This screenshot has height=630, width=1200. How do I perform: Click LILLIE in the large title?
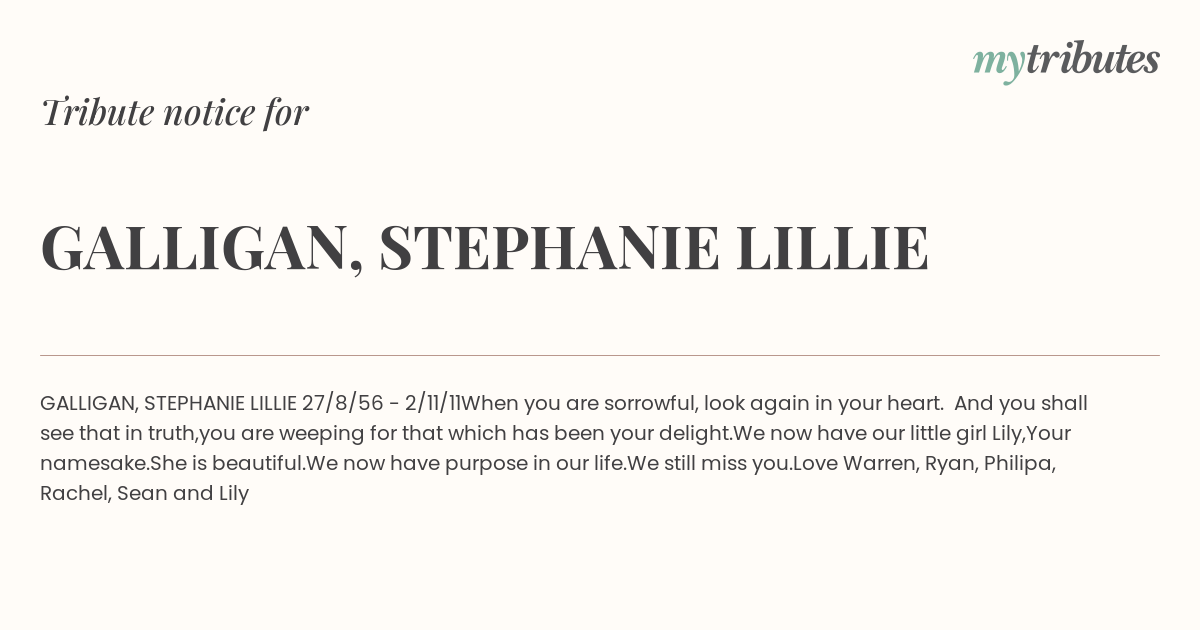pyautogui.click(x=832, y=248)
